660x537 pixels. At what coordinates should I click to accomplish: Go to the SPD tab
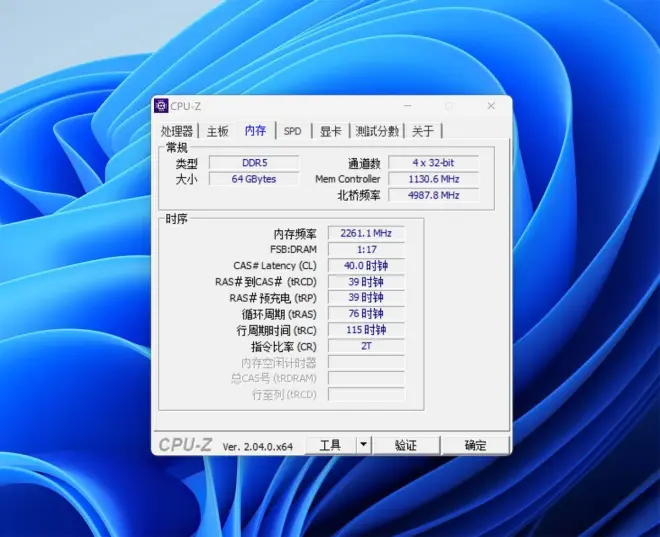point(292,131)
